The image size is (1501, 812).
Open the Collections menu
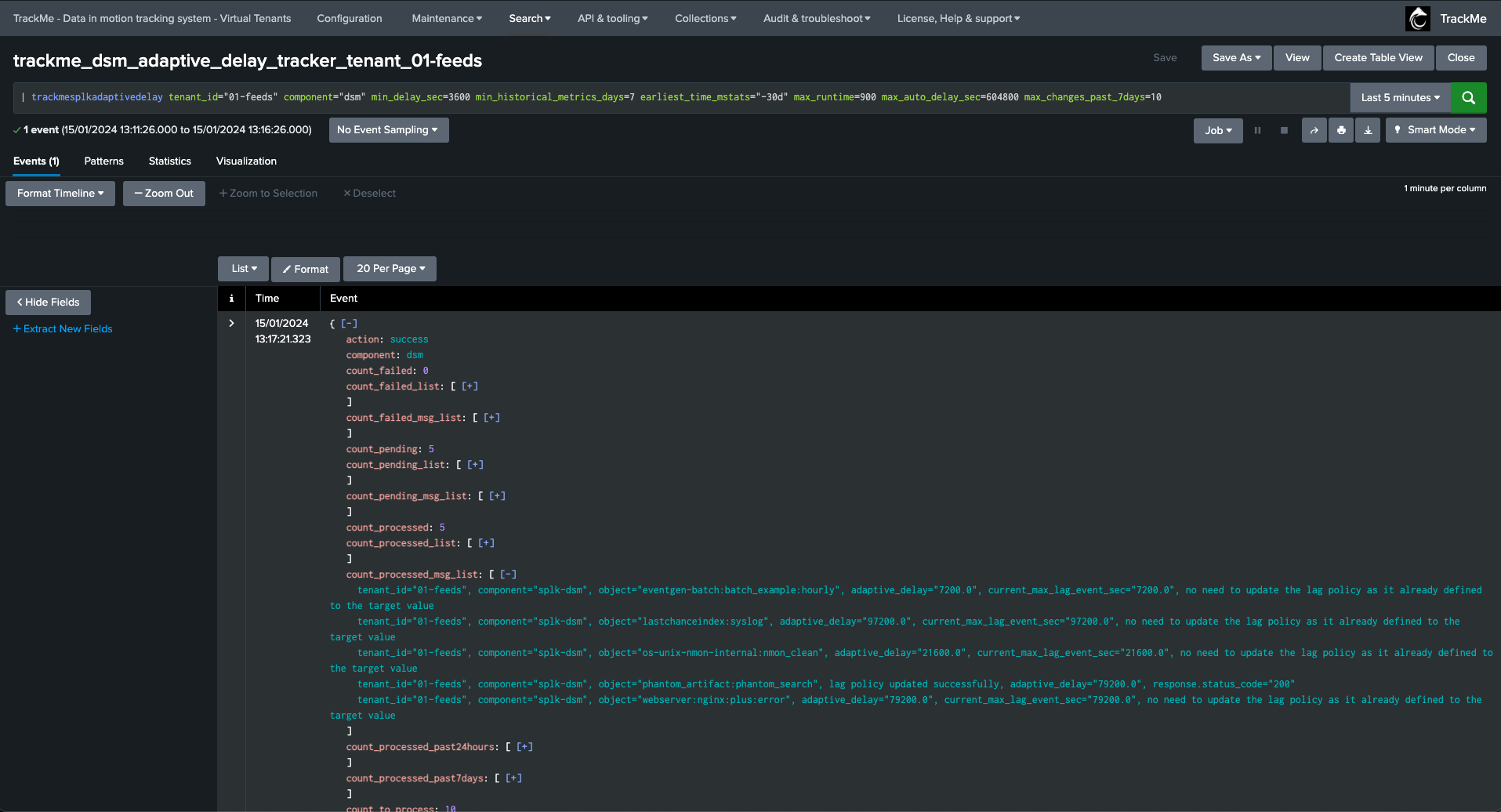pyautogui.click(x=705, y=18)
